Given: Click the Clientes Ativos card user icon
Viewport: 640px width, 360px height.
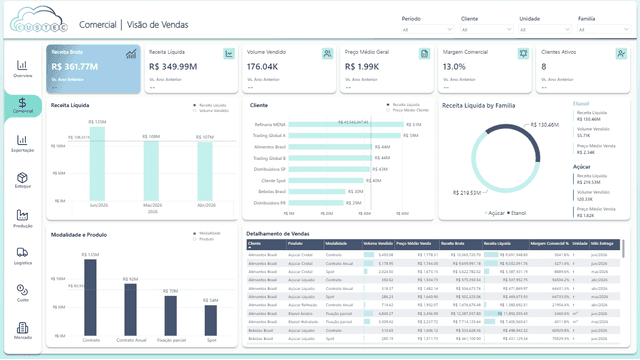Looking at the screenshot, I should 621,53.
